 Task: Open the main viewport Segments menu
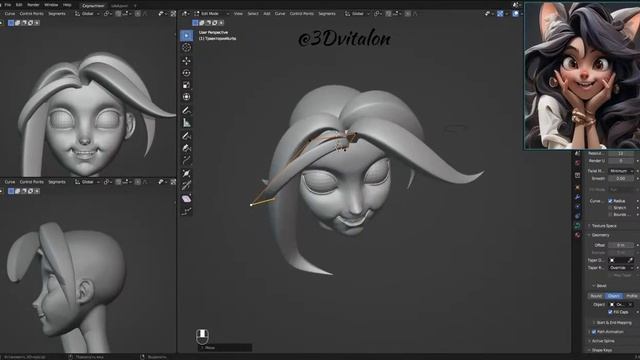327,13
